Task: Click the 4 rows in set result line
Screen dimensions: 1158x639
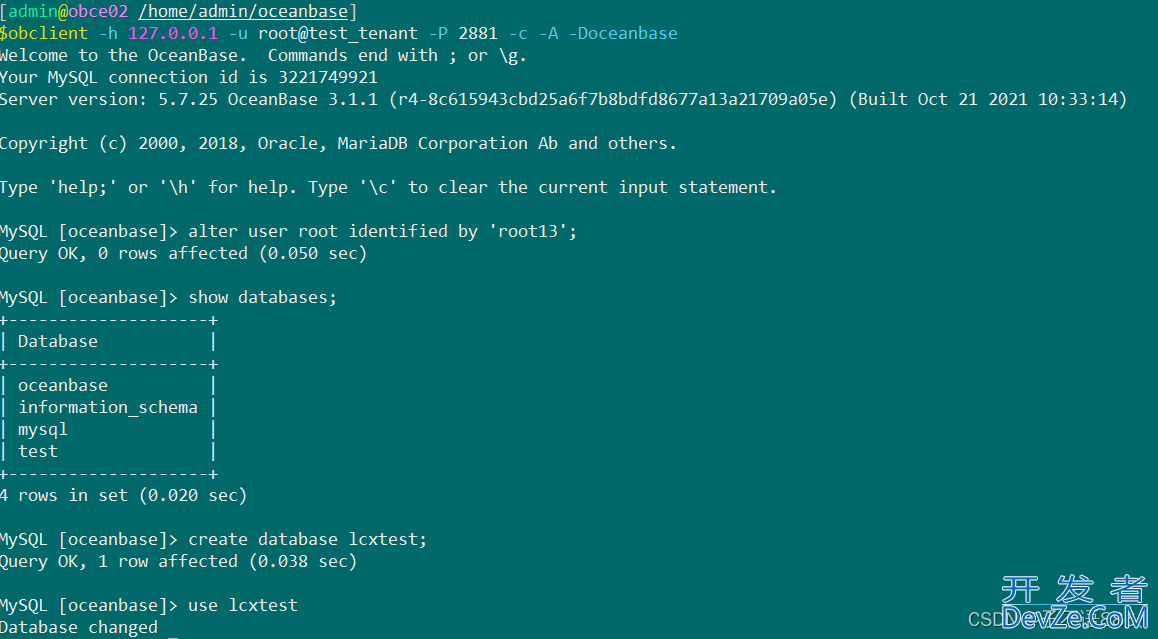Action: point(123,496)
